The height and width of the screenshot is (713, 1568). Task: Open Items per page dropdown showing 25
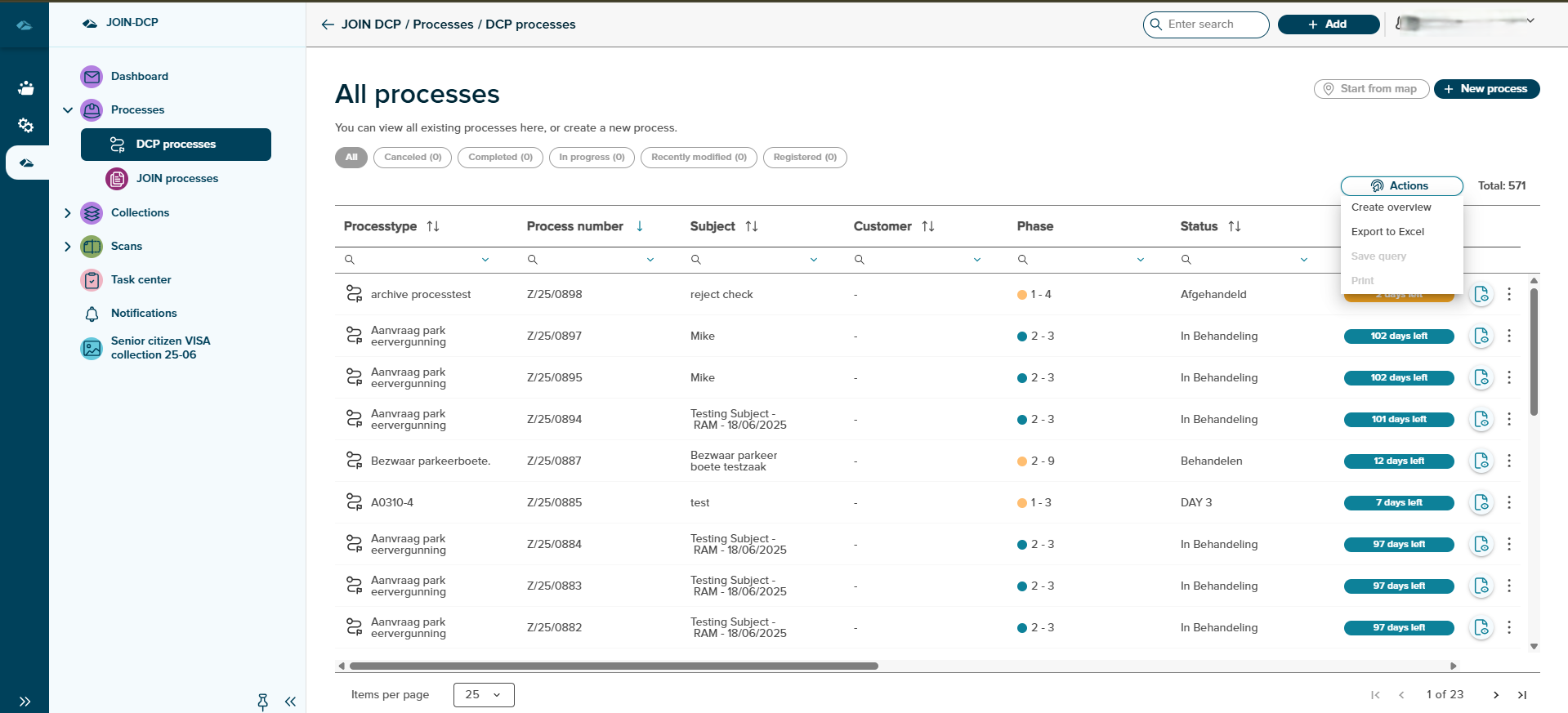[484, 695]
